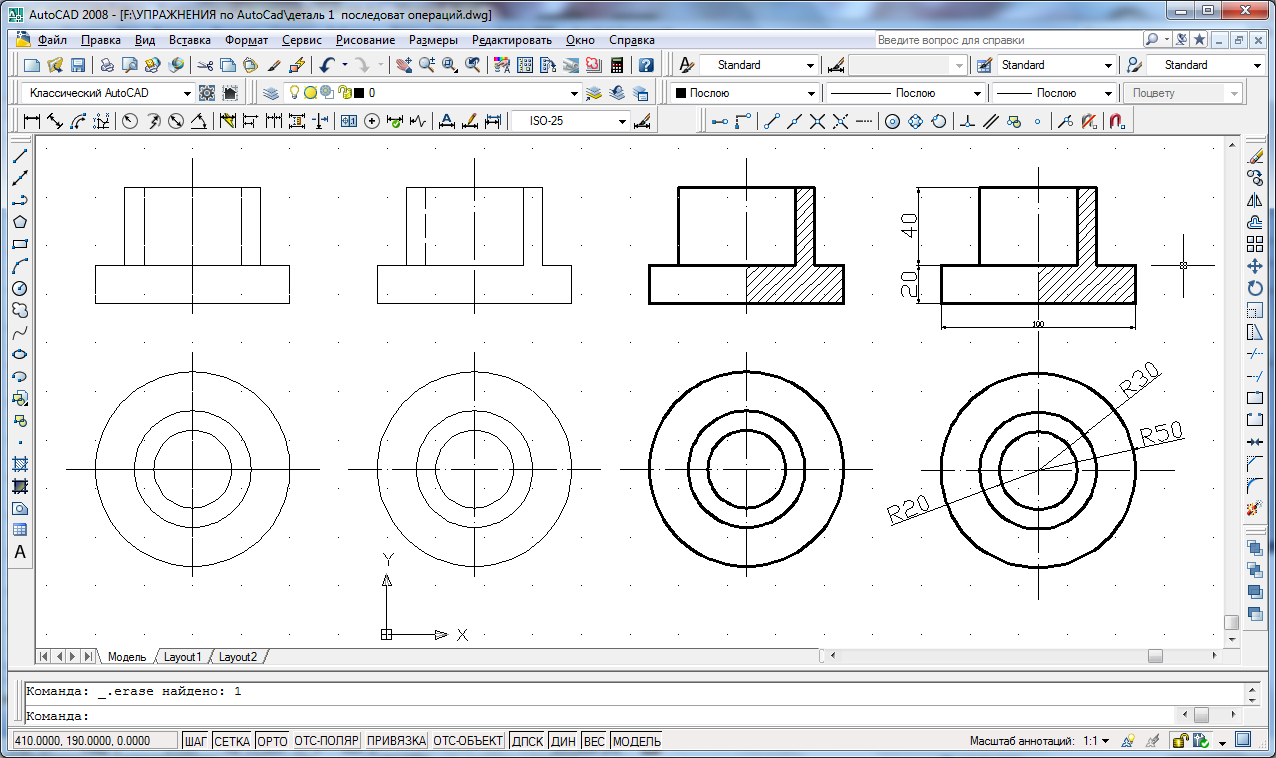Screen dimensions: 1276x758
Task: Select the Hatch tool
Action: click(19, 464)
